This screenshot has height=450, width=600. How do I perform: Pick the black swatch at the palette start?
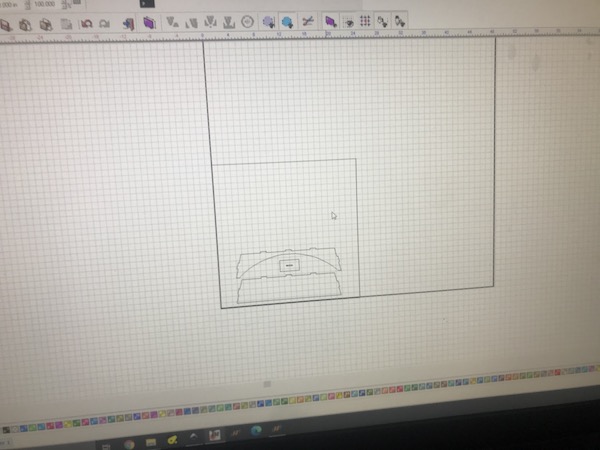tap(6, 430)
